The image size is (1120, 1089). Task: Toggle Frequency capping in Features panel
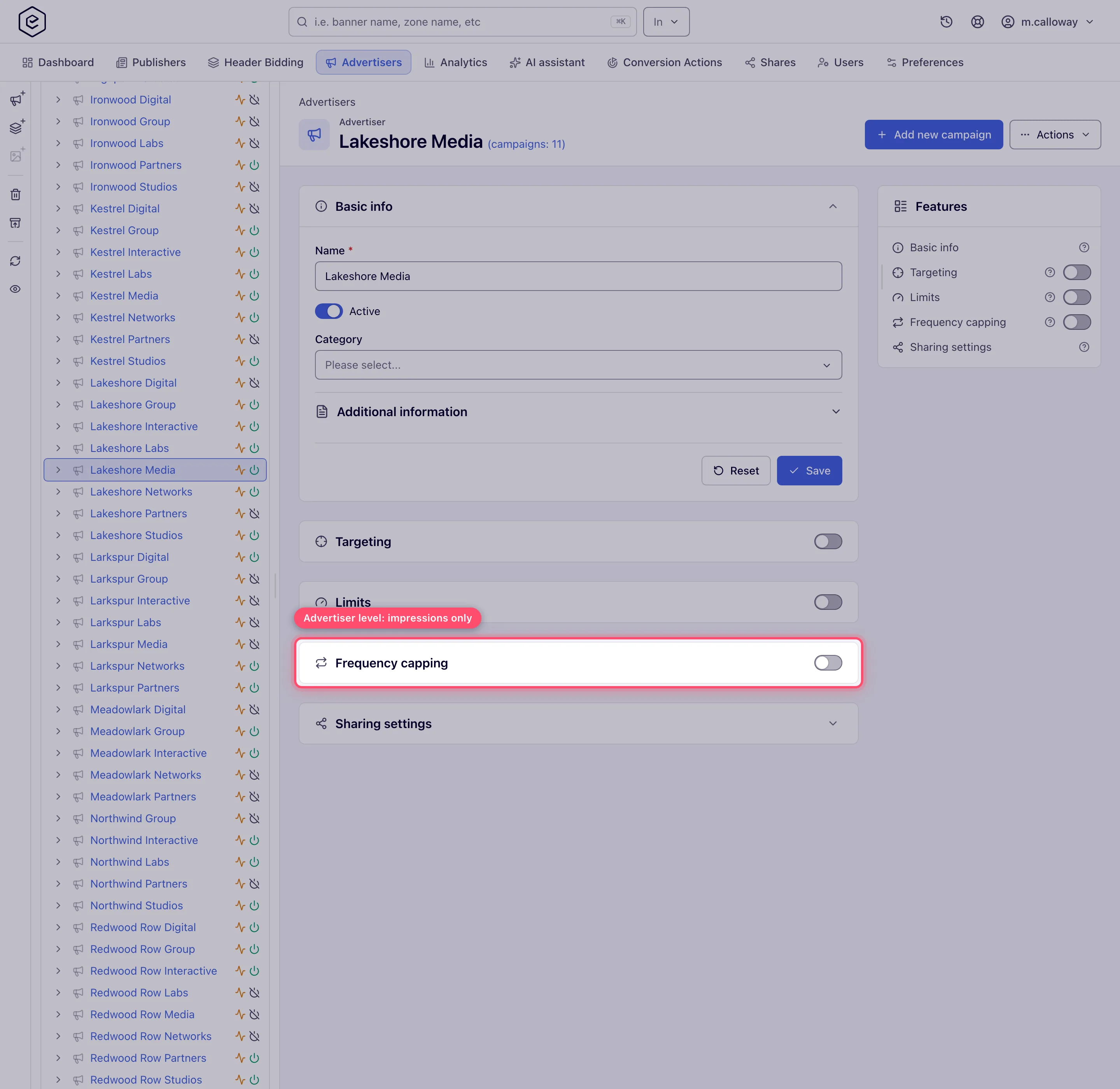pyautogui.click(x=1076, y=322)
